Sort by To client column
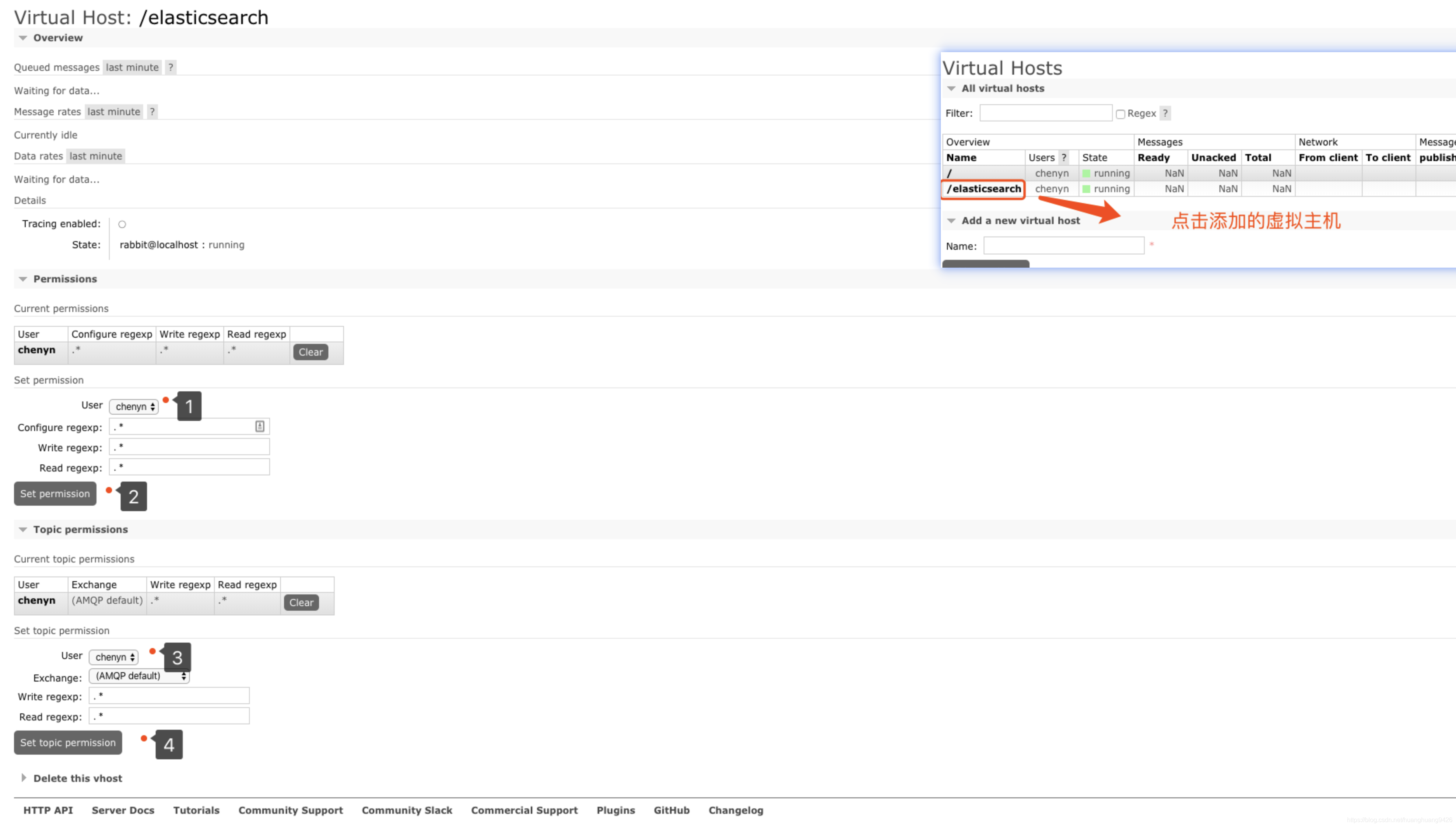Image resolution: width=1456 pixels, height=827 pixels. pos(1388,157)
